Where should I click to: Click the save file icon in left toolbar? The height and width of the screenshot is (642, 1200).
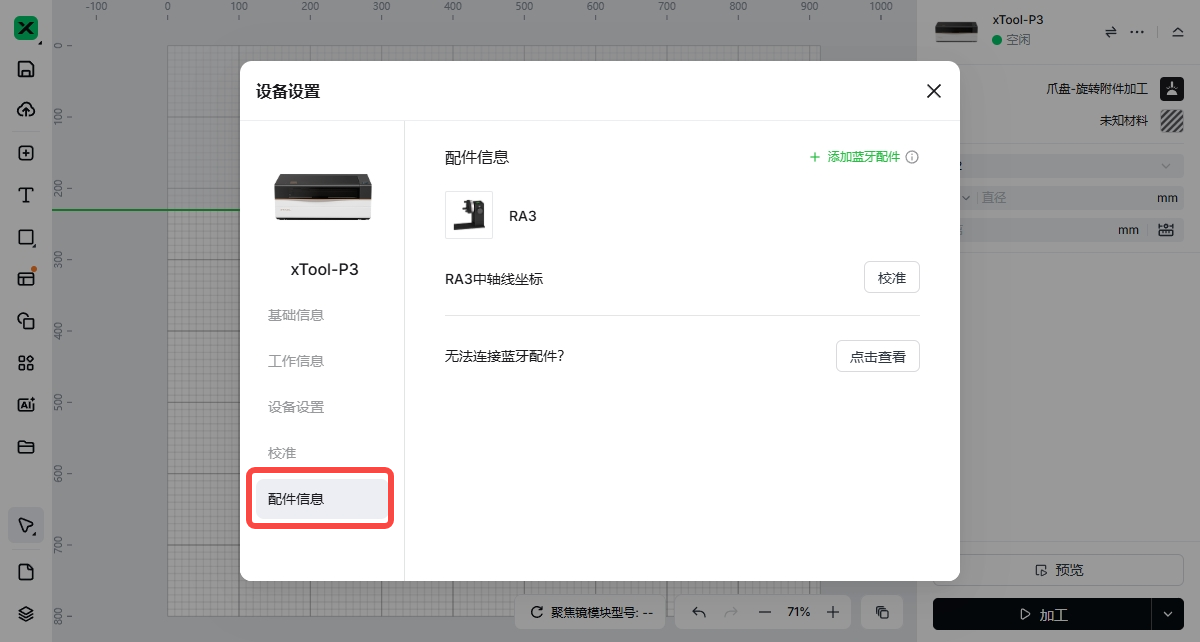click(x=26, y=69)
